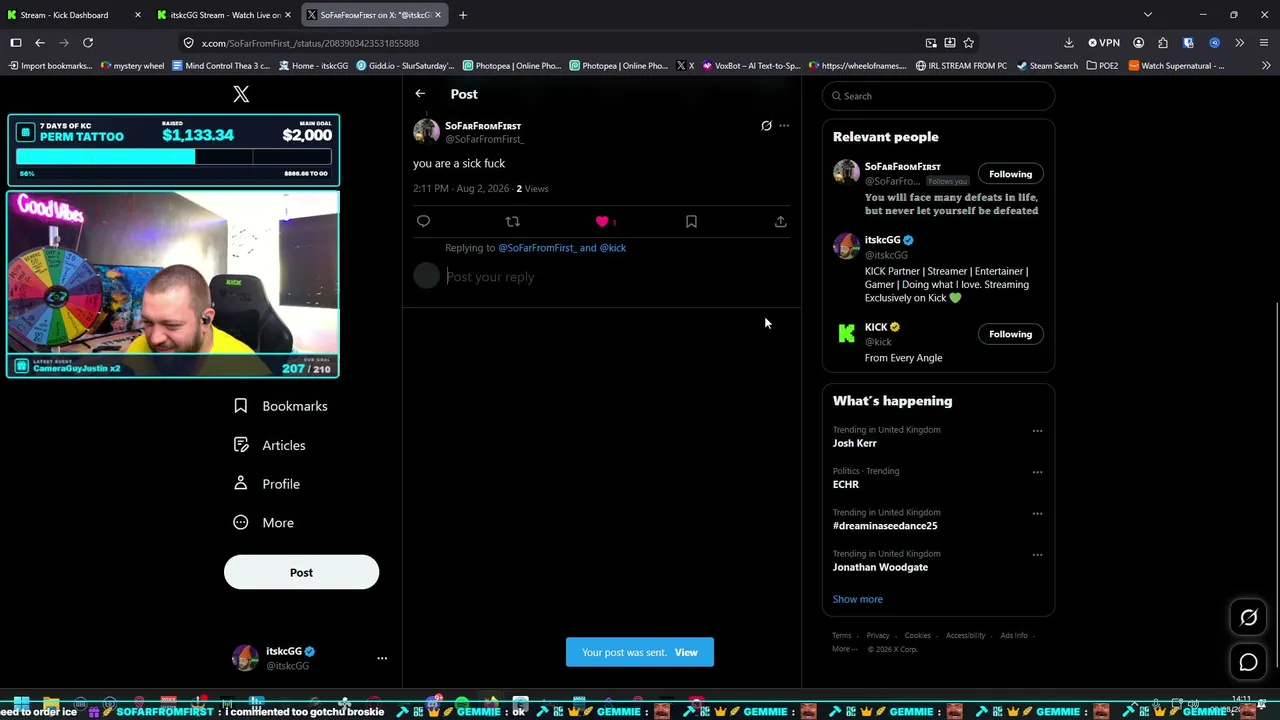Click Following button for KICK
The image size is (1280, 720).
click(1010, 334)
